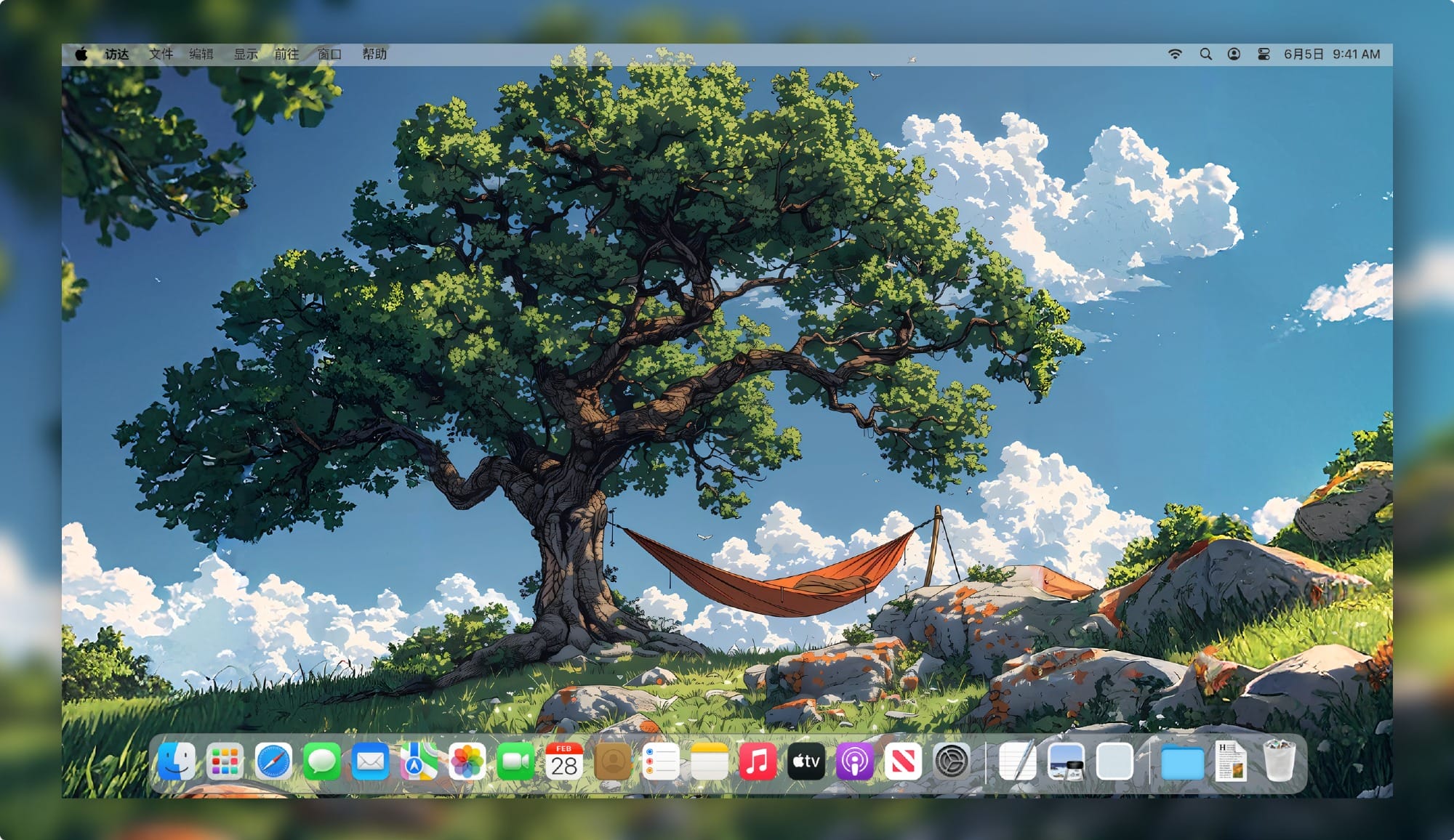Open Spotlight search magnifier
Viewport: 1454px width, 840px height.
pyautogui.click(x=1205, y=54)
